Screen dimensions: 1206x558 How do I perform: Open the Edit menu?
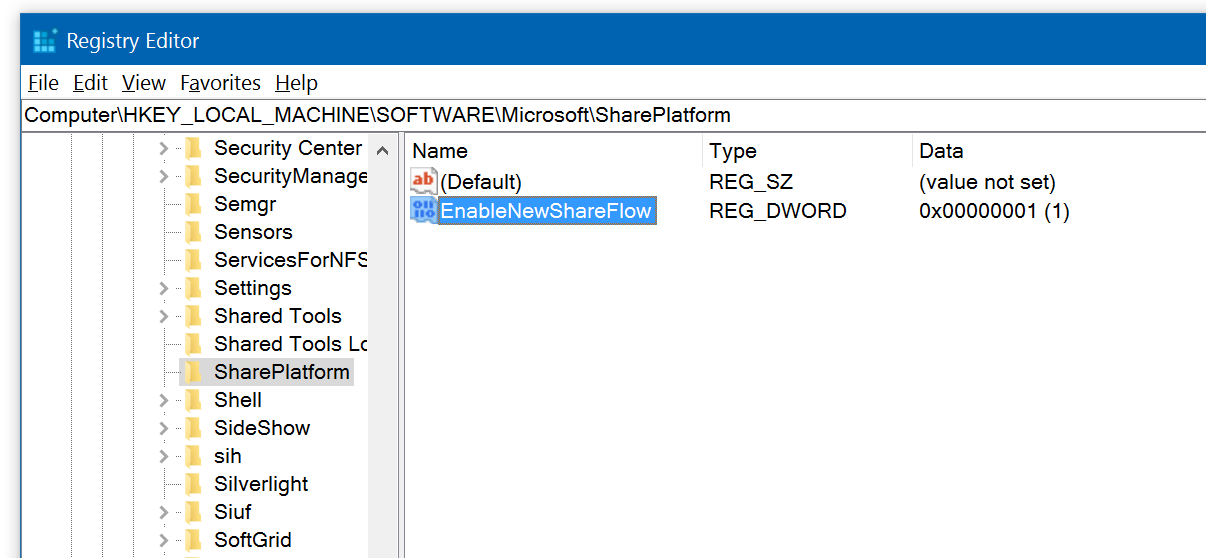(x=90, y=83)
